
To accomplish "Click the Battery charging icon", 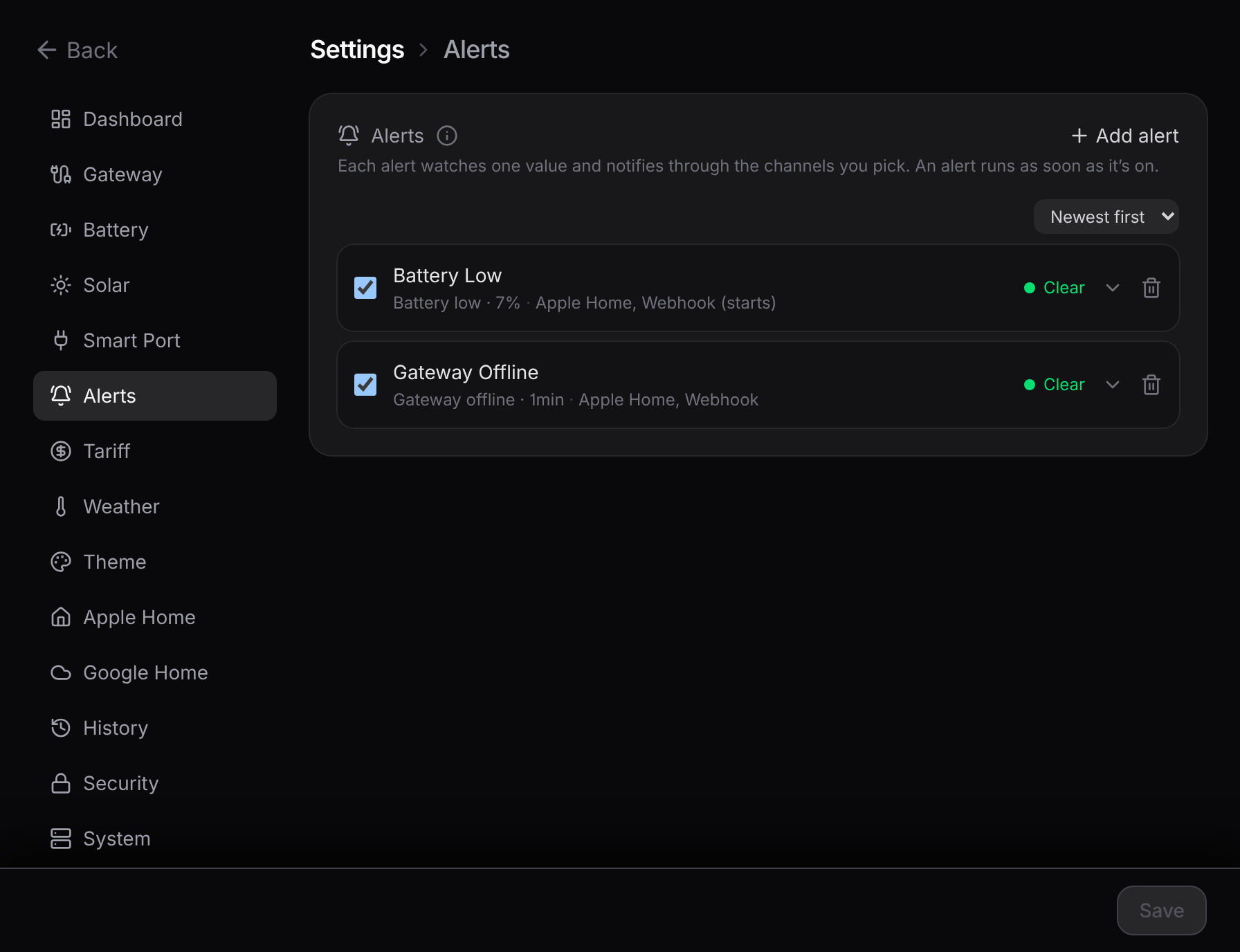I will point(61,230).
